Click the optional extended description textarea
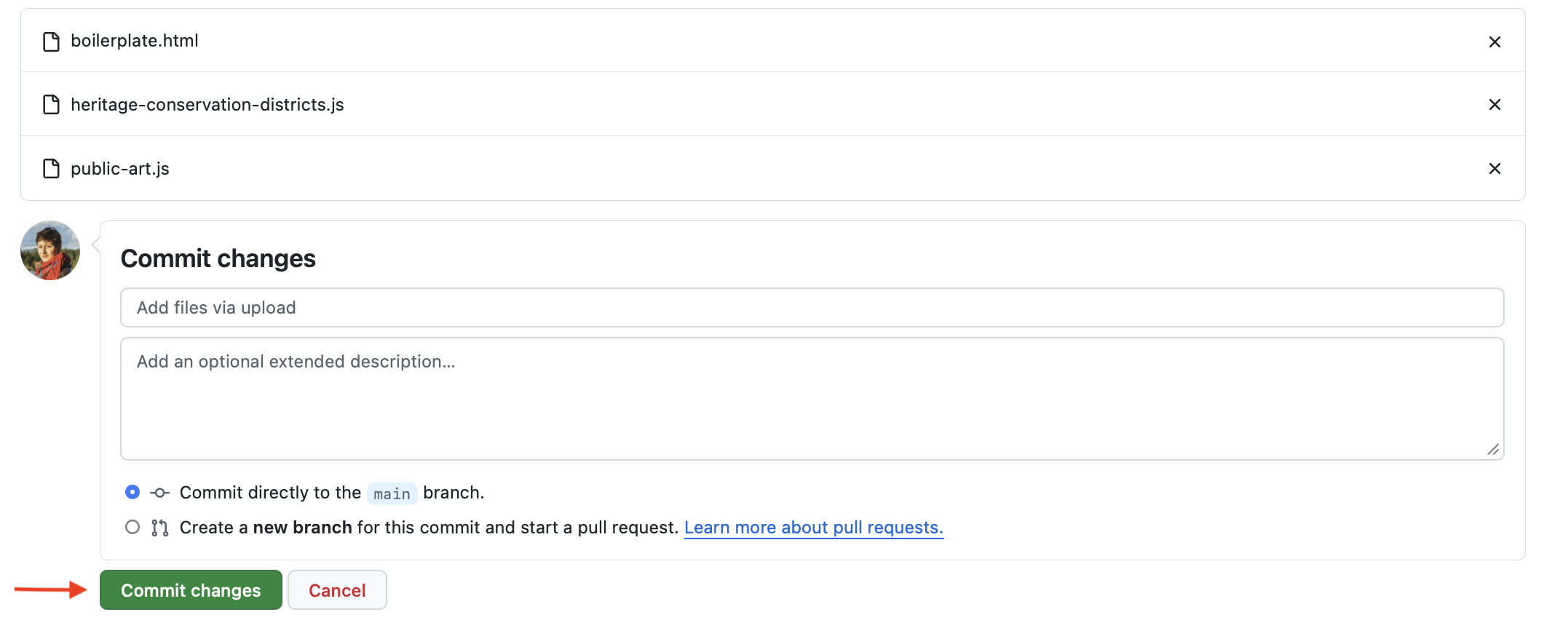 pos(812,399)
